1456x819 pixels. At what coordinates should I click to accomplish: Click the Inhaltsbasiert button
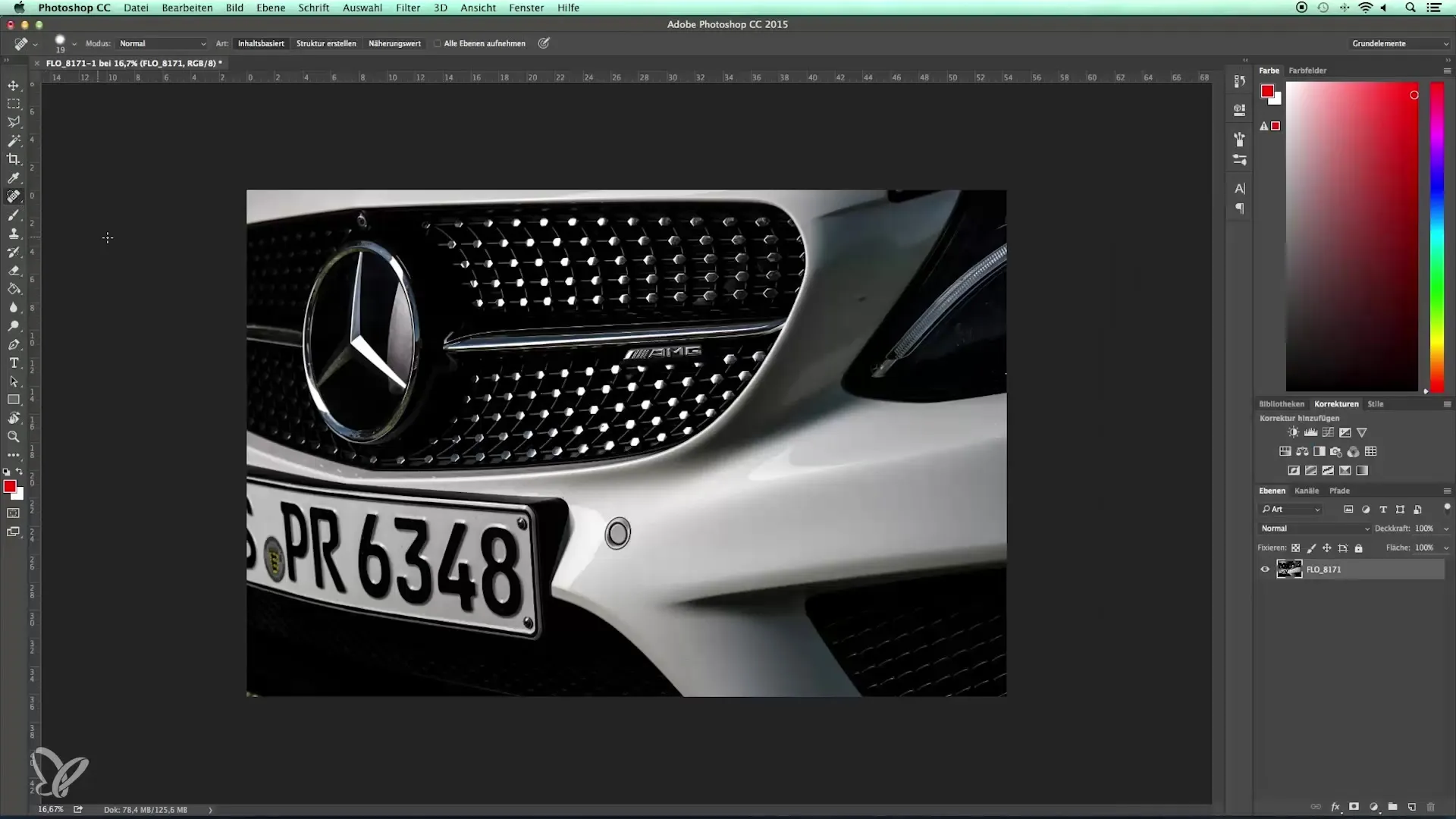261,44
